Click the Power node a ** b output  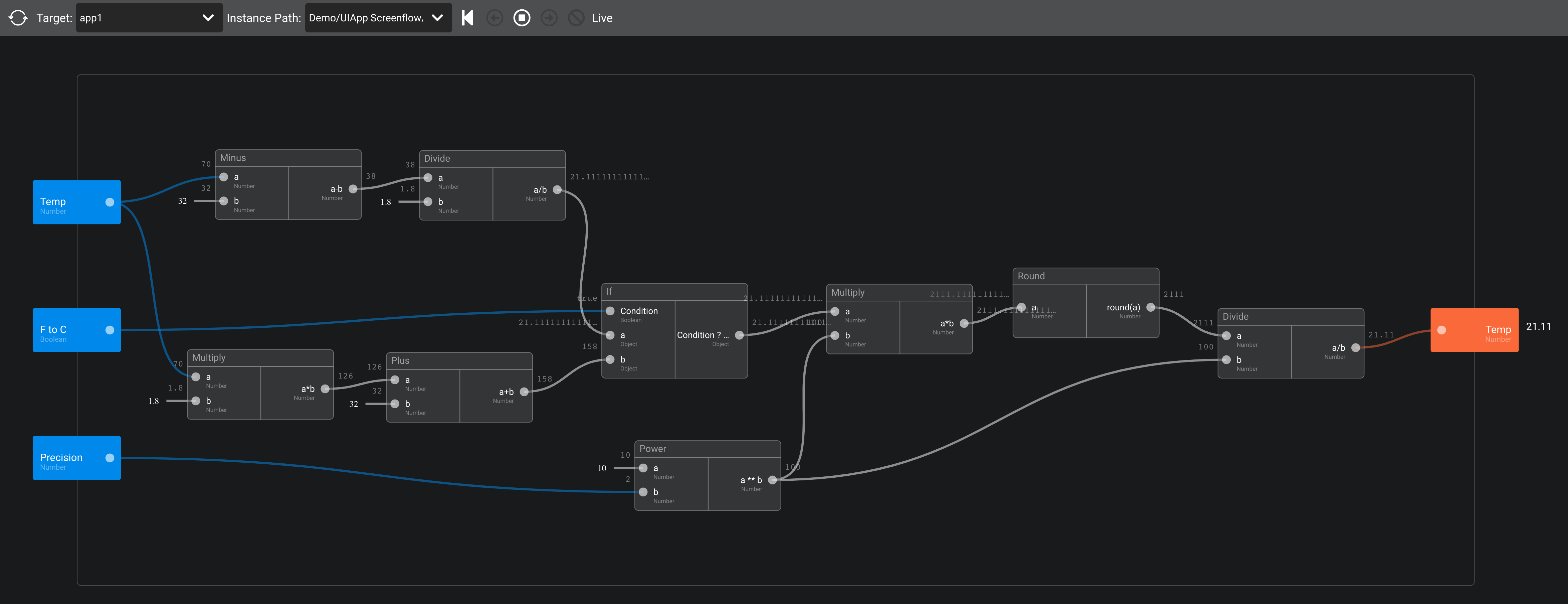772,480
